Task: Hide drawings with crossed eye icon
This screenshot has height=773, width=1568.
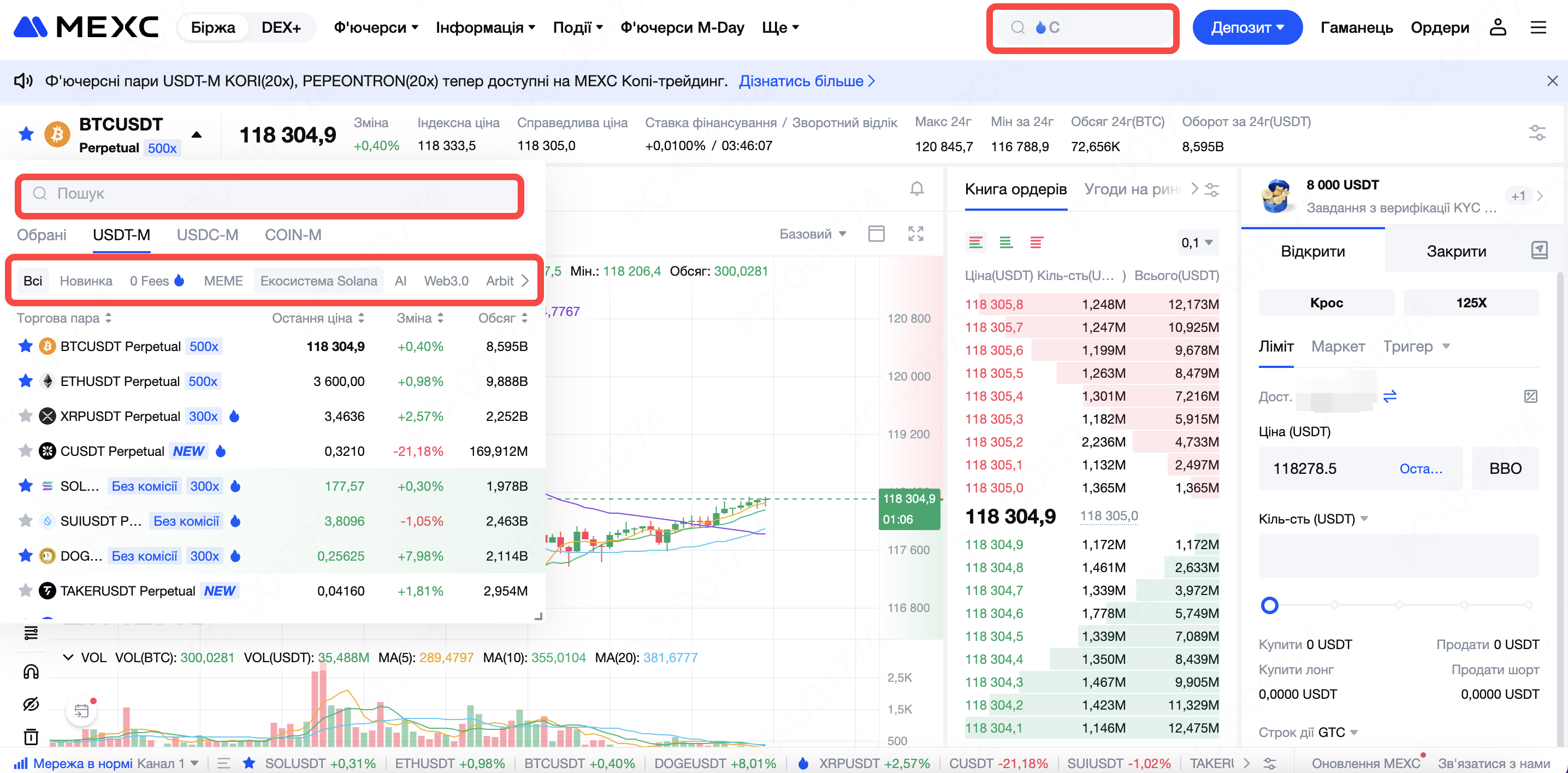Action: click(x=31, y=704)
